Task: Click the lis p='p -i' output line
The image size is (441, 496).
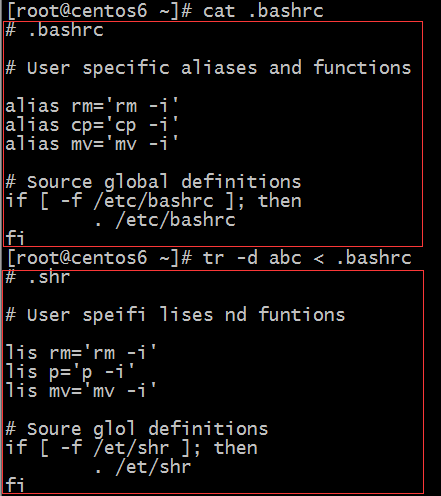Action: point(70,372)
